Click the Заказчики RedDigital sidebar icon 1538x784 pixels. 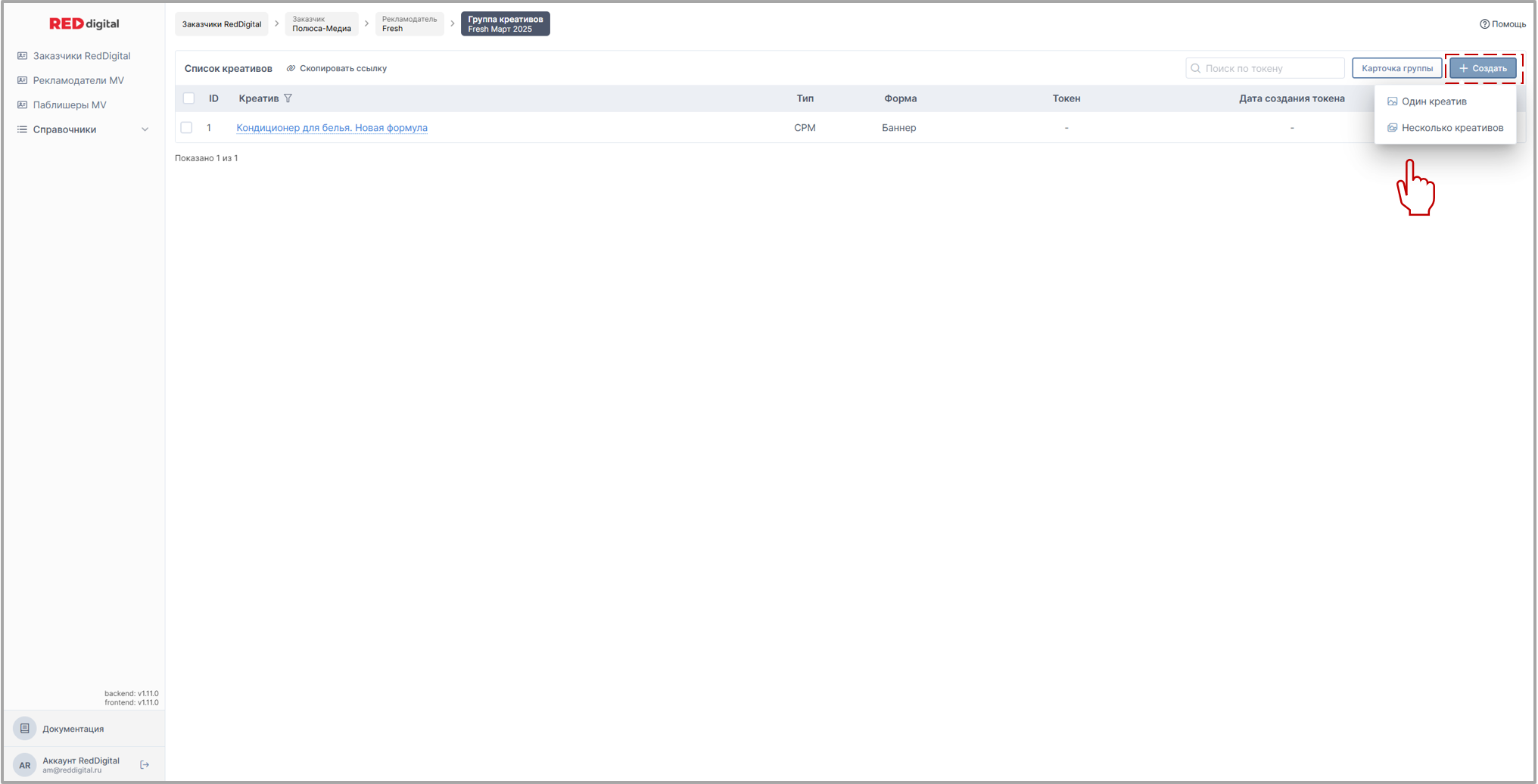click(23, 56)
